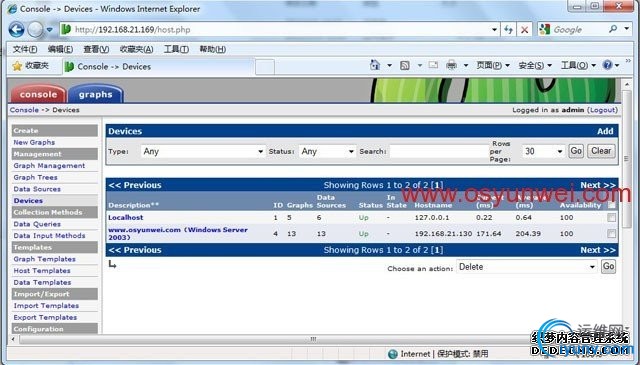Sort table by Hostname column header
The image size is (640, 365).
(x=433, y=205)
